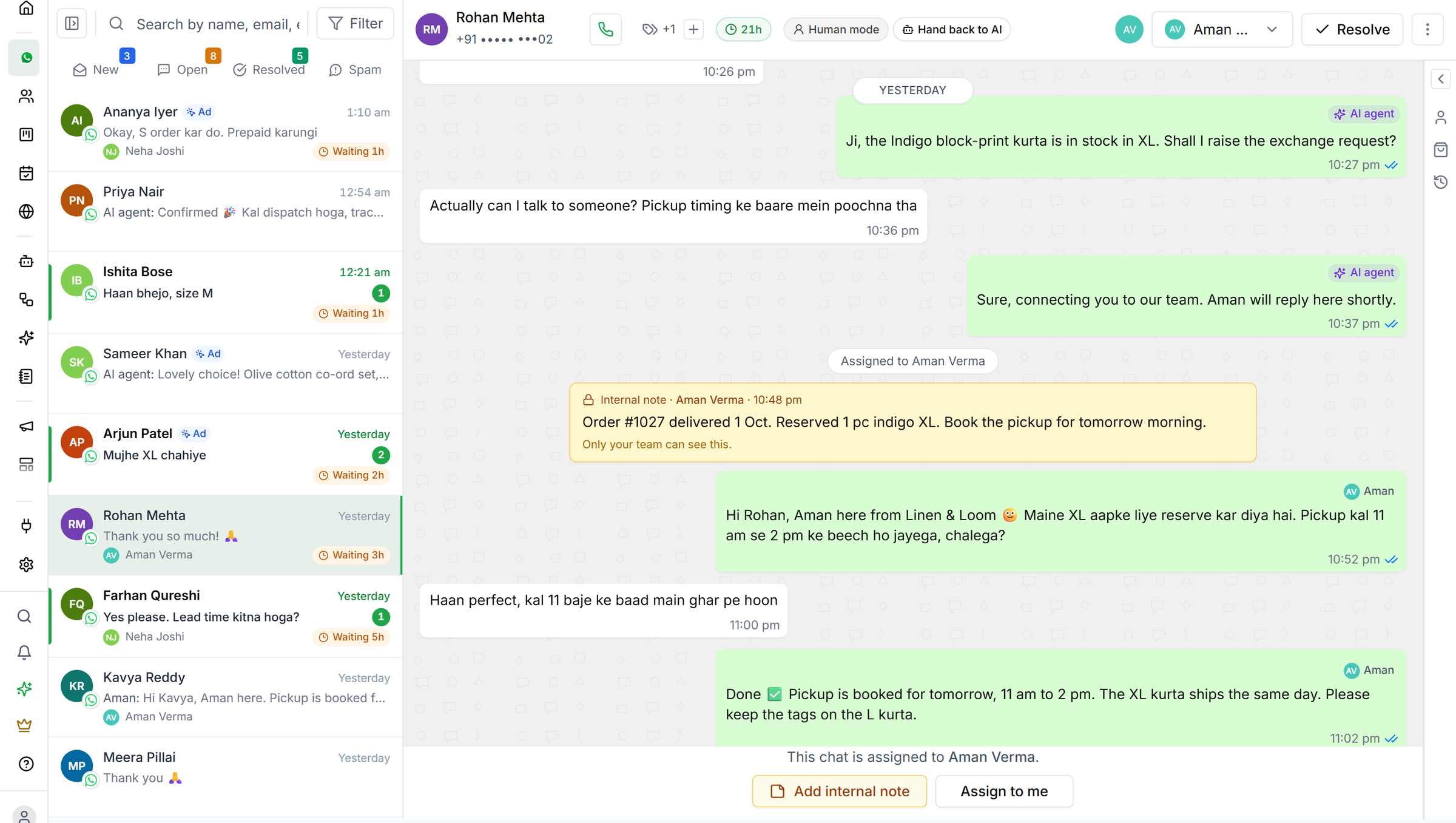Open orders bag icon in right rail
This screenshot has width=1456, height=823.
click(x=1441, y=149)
